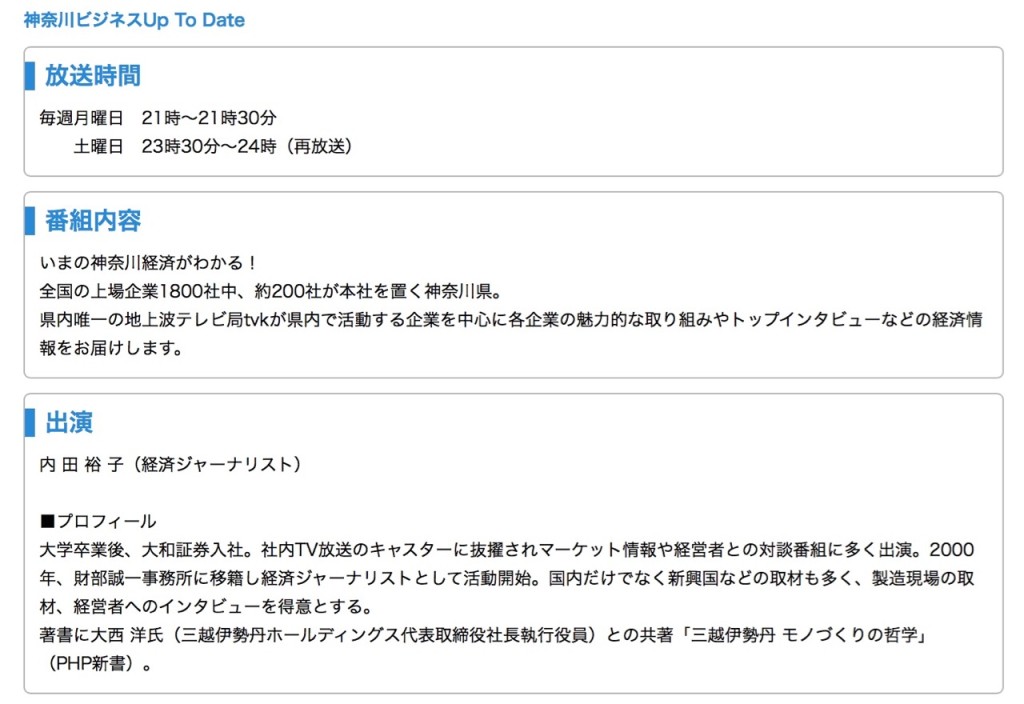This screenshot has width=1024, height=704.
Task: Click the いまの神奈川経済がわかる！ line
Action: coord(149,263)
